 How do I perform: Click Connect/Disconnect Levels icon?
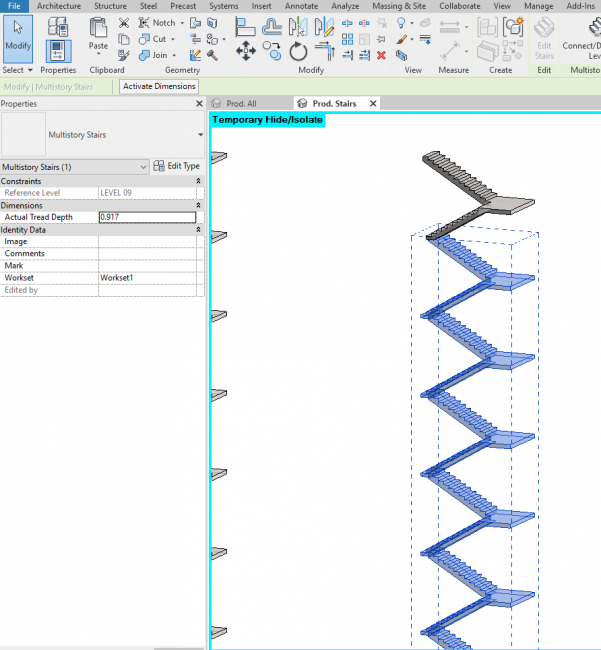pyautogui.click(x=582, y=37)
